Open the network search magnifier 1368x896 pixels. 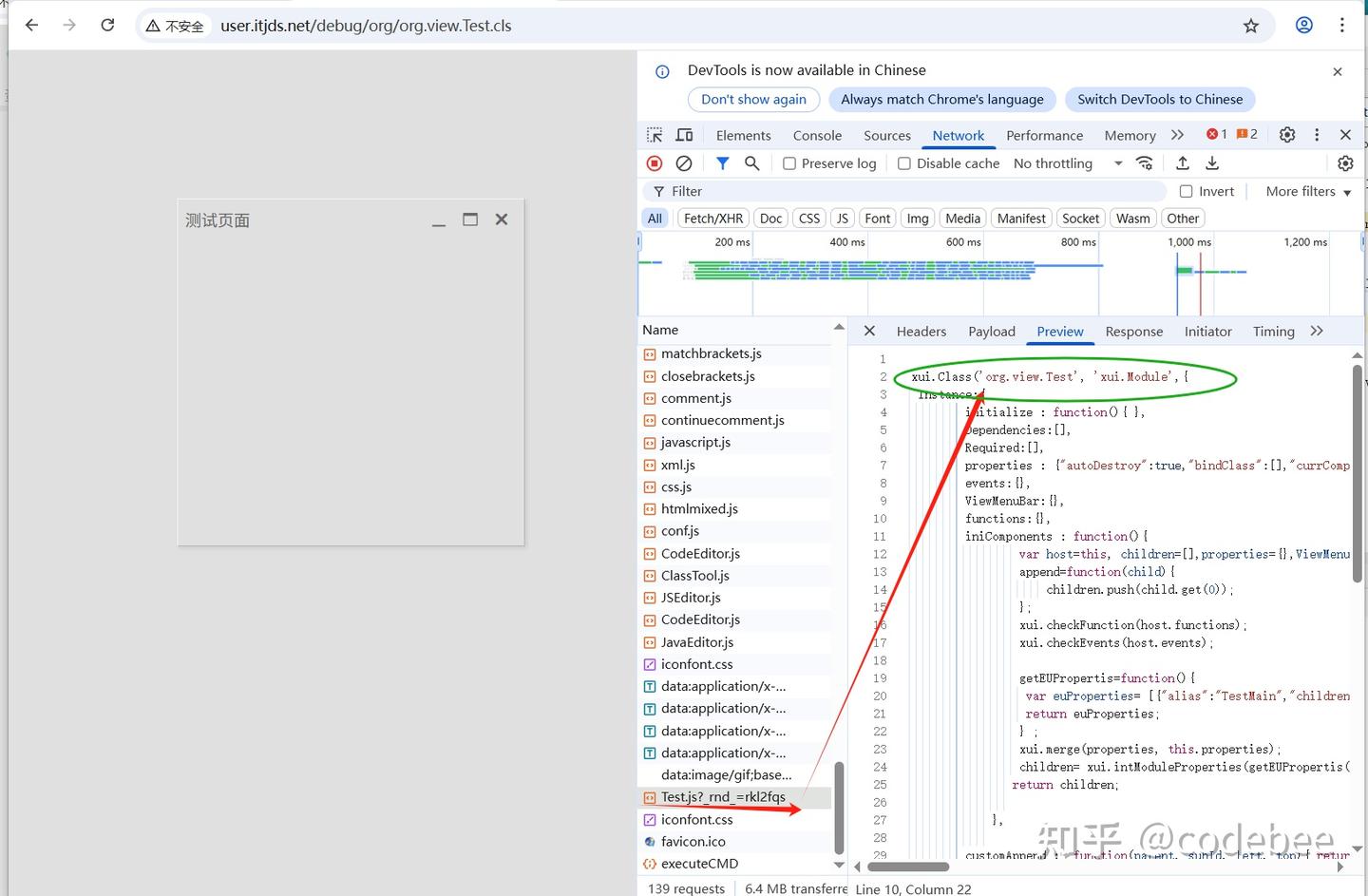(x=751, y=163)
